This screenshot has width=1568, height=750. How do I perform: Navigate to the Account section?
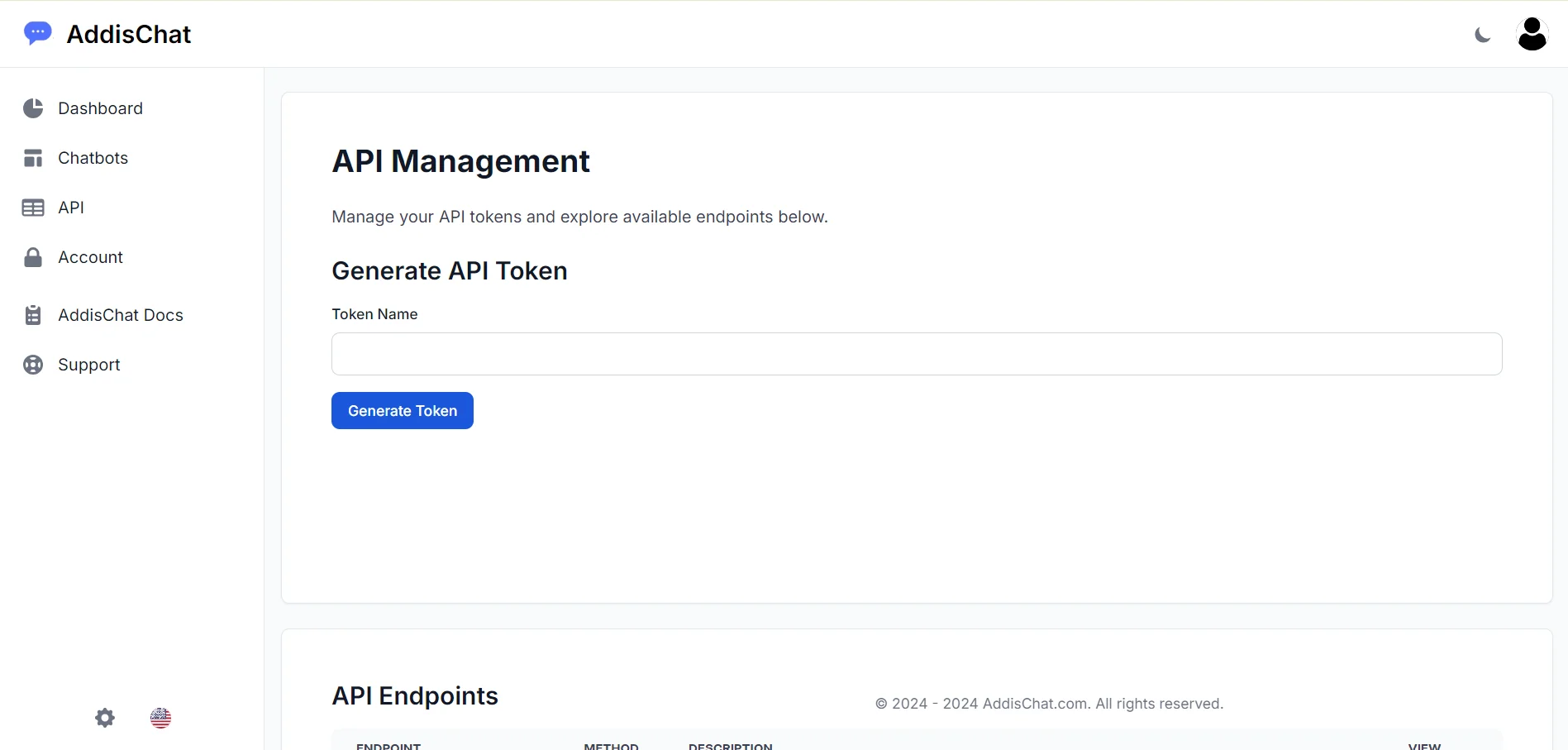(90, 257)
